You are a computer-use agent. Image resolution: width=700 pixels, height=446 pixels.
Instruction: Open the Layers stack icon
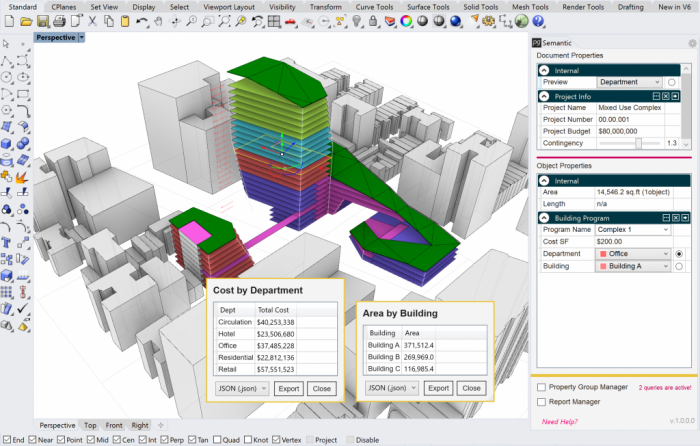click(x=390, y=21)
